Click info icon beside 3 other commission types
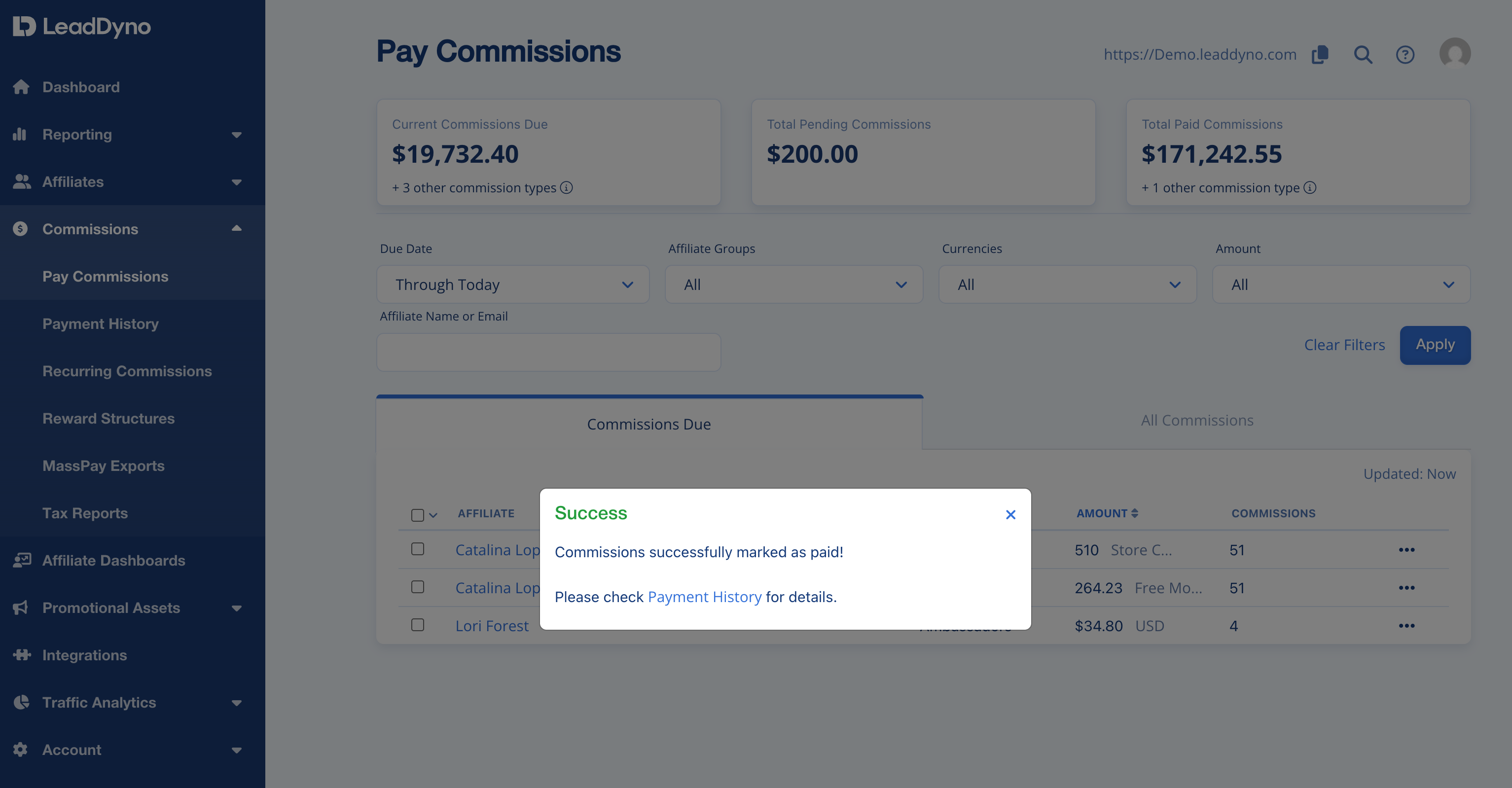 567,188
